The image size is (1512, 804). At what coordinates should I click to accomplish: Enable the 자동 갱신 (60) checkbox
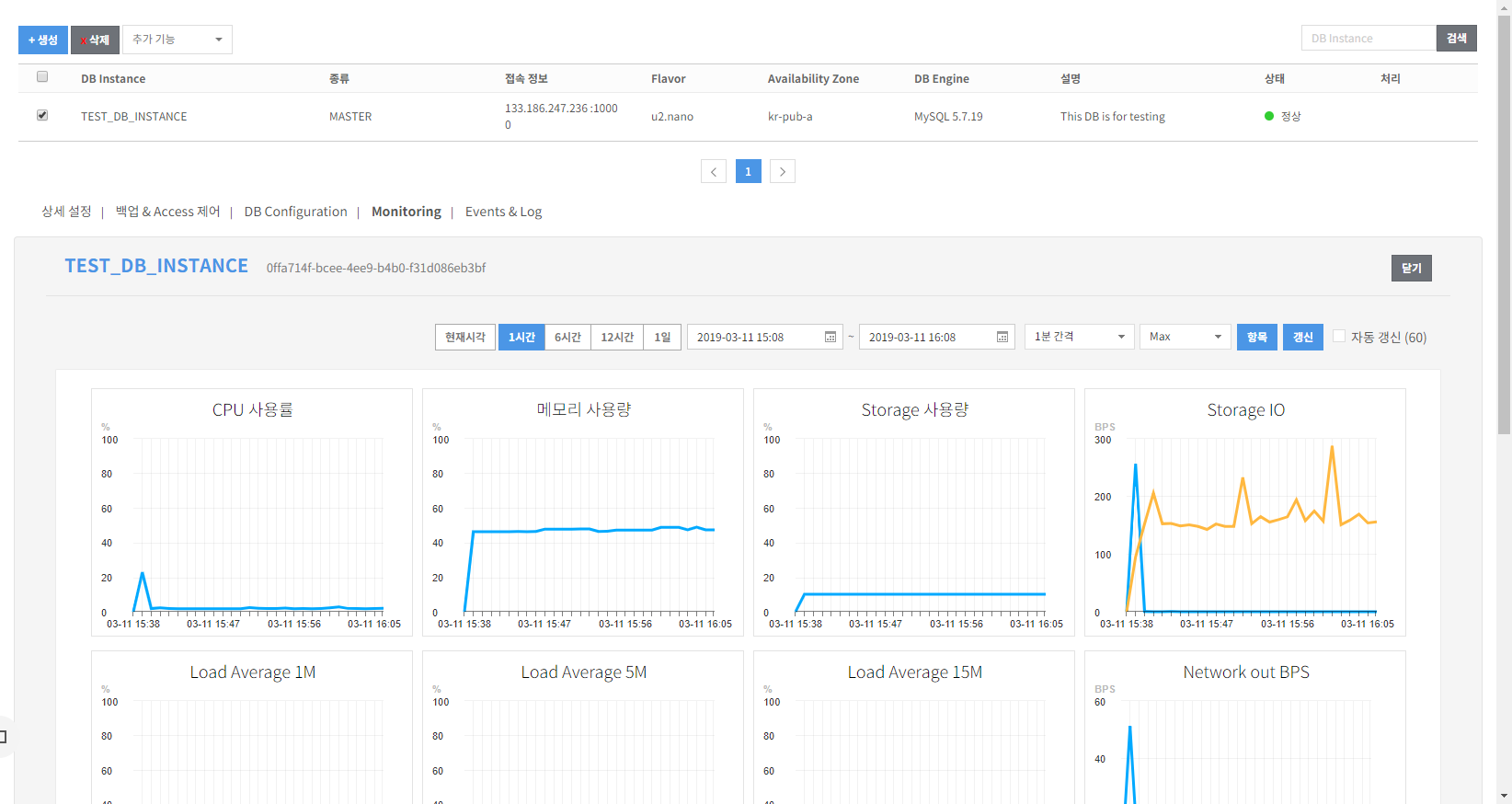tap(1339, 336)
